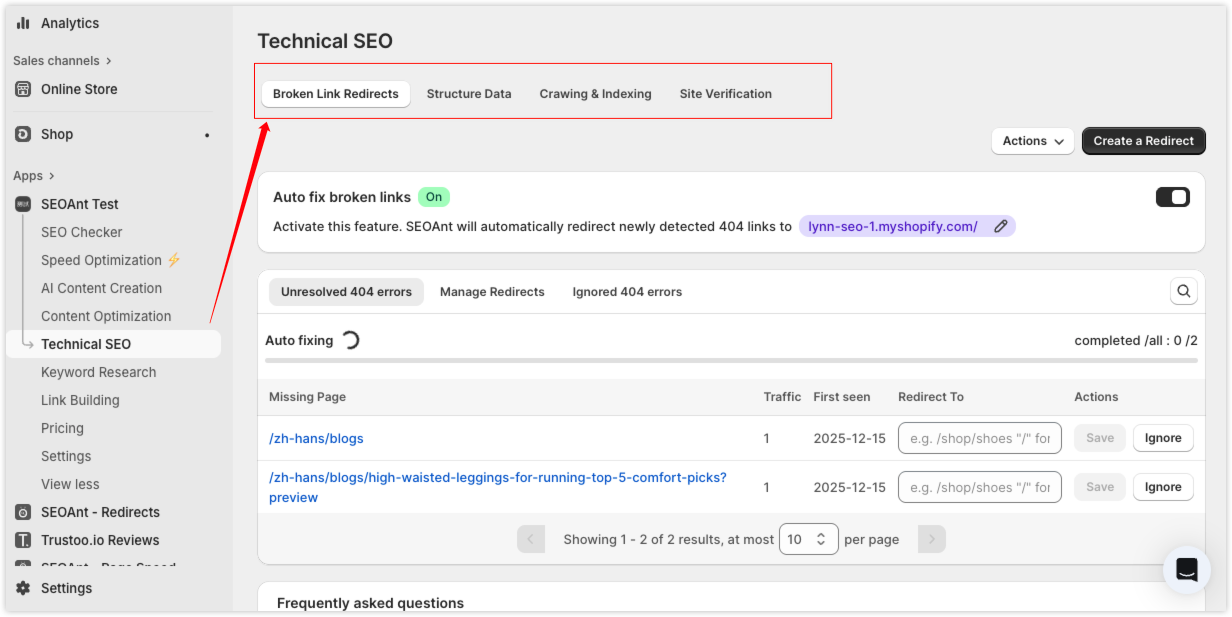Image resolution: width=1232 pixels, height=617 pixels.
Task: Expand the Apps section chevron
Action: (51, 176)
